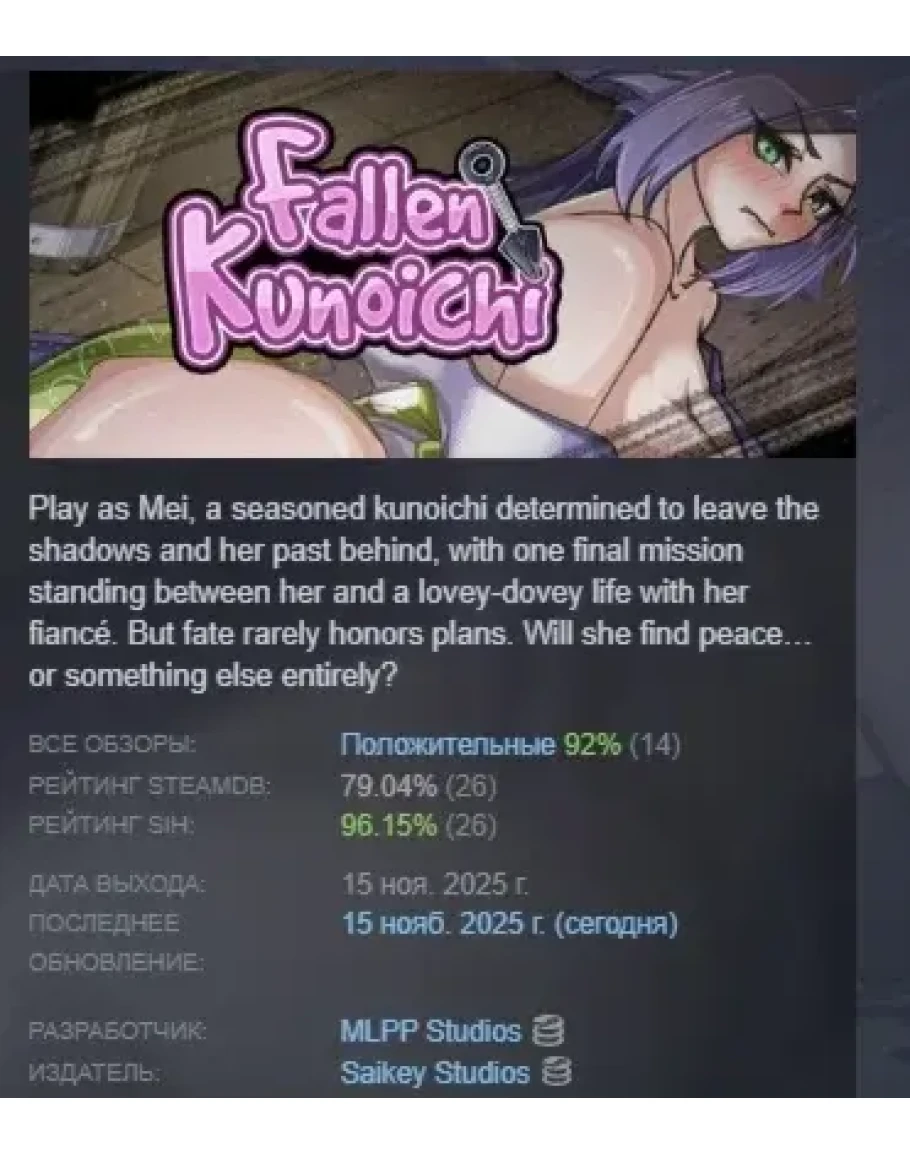
Task: Click the "РАЗРАБОТЧИК" label
Action: [117, 1031]
